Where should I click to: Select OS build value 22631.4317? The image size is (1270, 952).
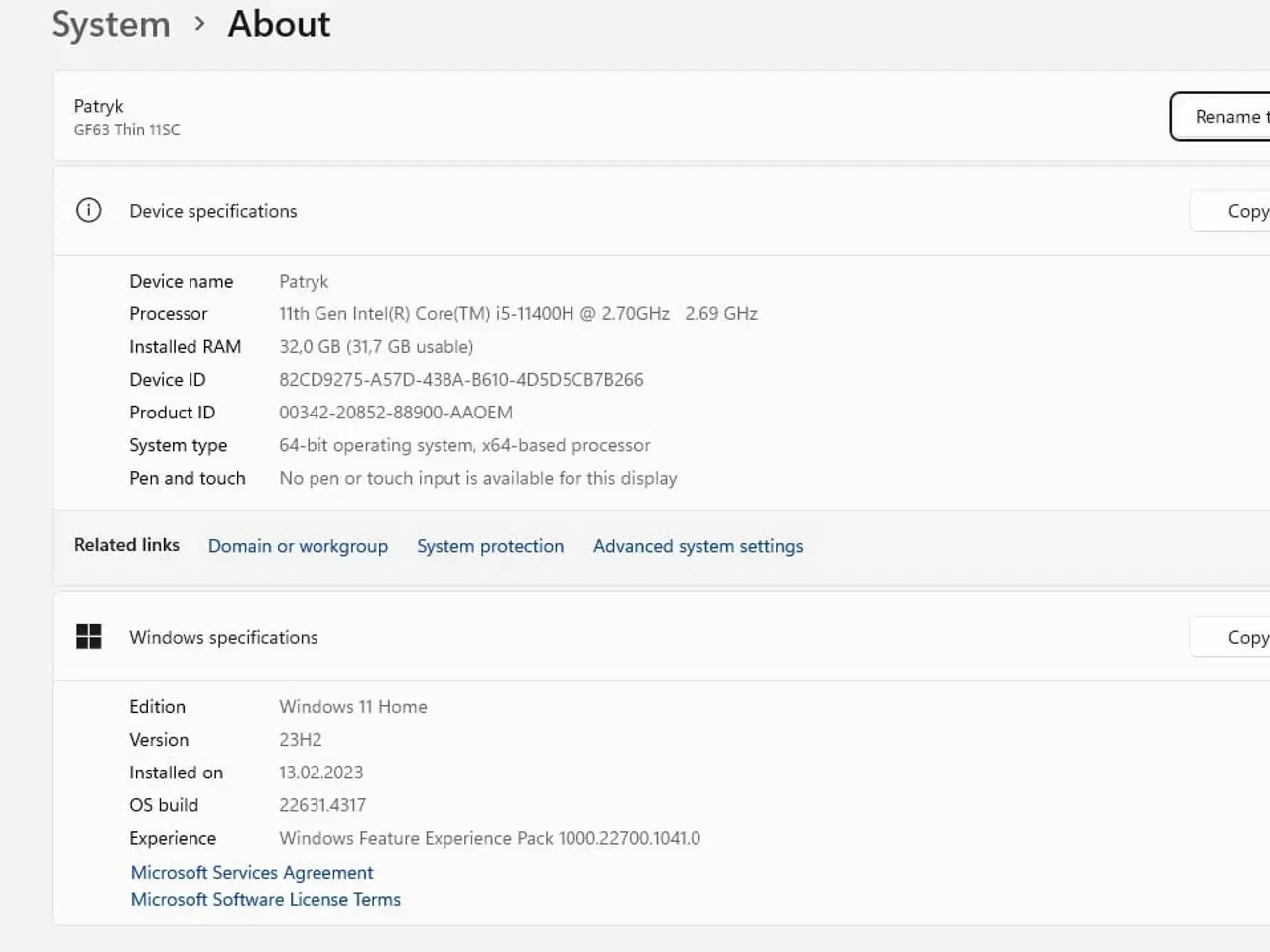(x=322, y=805)
